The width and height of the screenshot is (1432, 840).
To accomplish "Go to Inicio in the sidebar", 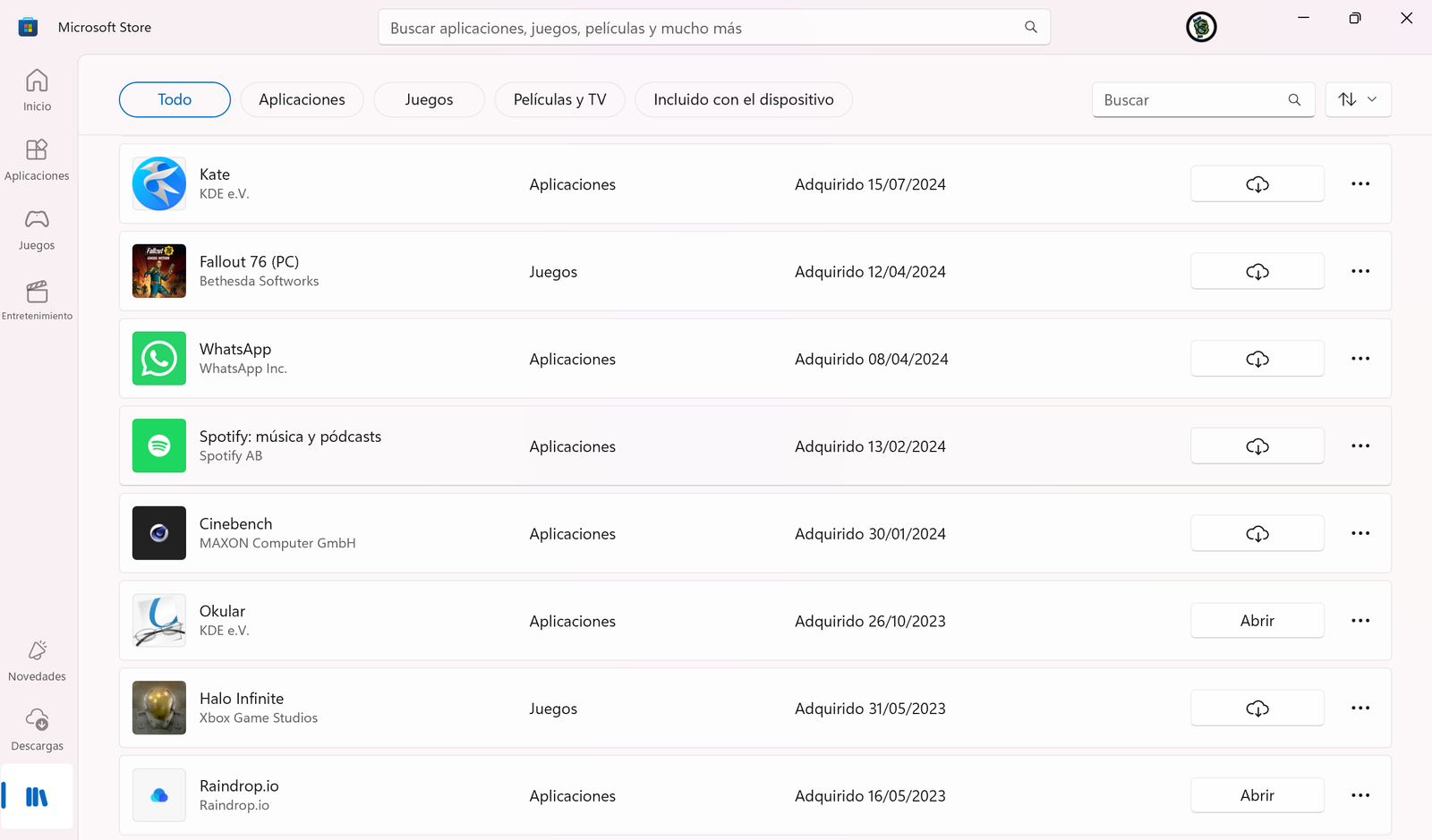I will click(37, 90).
